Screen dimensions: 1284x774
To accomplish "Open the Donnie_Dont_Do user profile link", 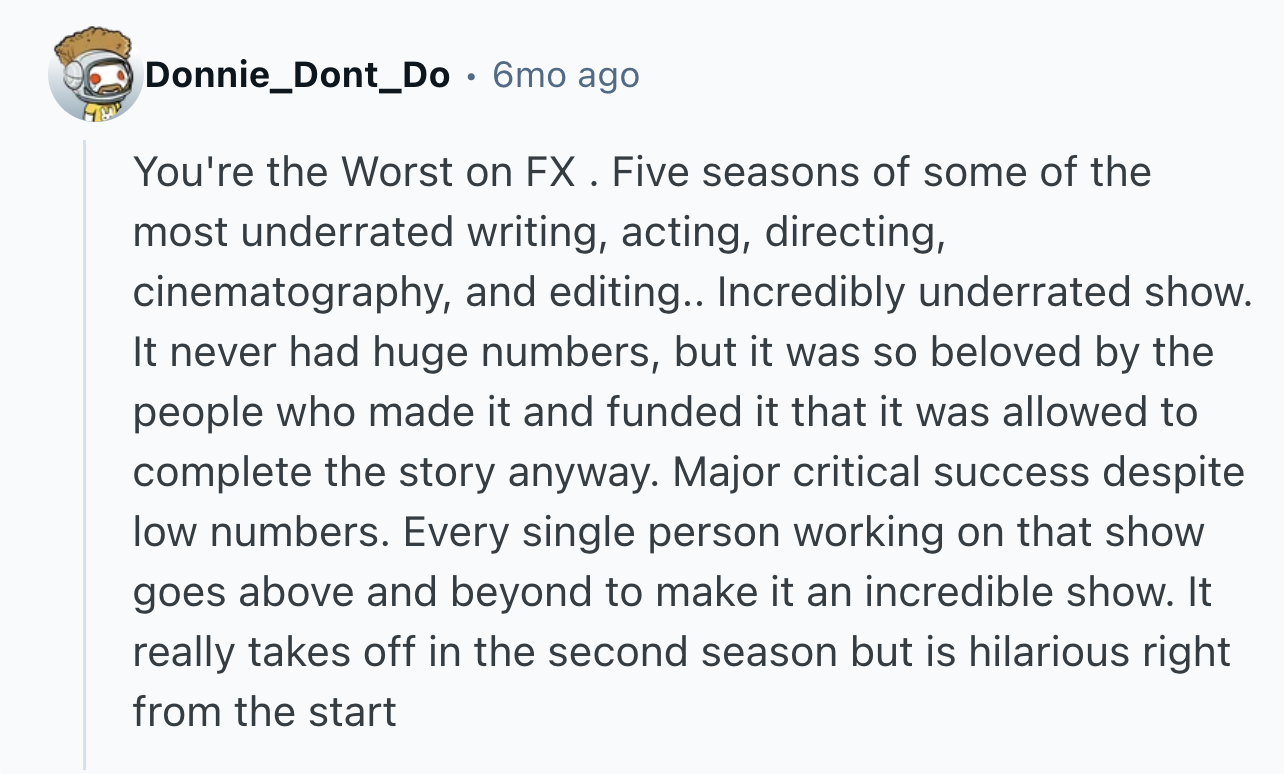I will click(x=297, y=75).
